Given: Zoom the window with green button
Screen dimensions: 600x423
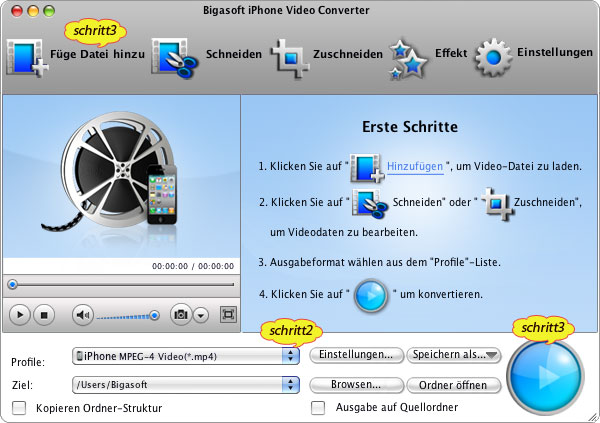Looking at the screenshot, I should click(49, 10).
